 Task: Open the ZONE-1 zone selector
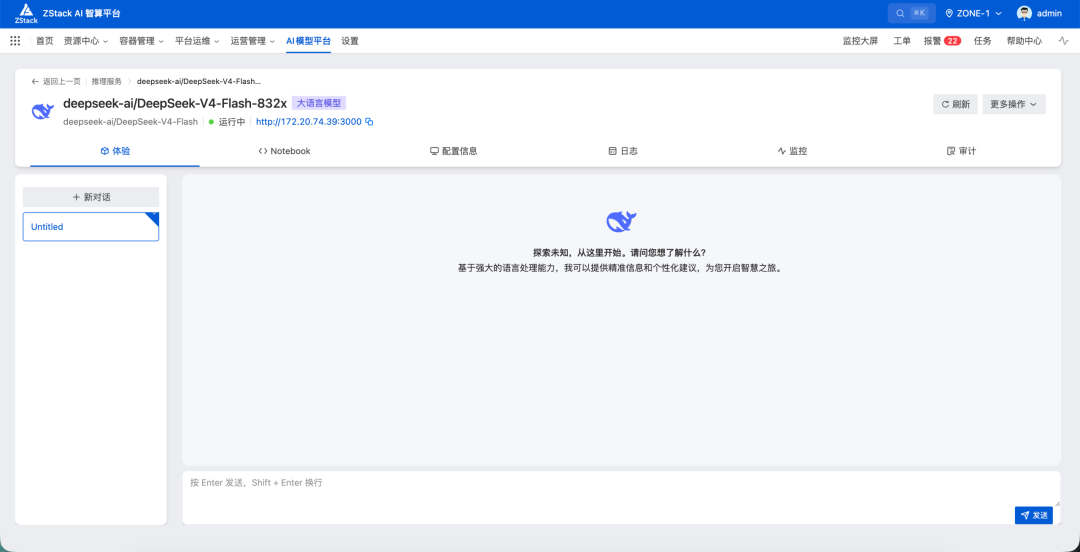click(x=973, y=13)
